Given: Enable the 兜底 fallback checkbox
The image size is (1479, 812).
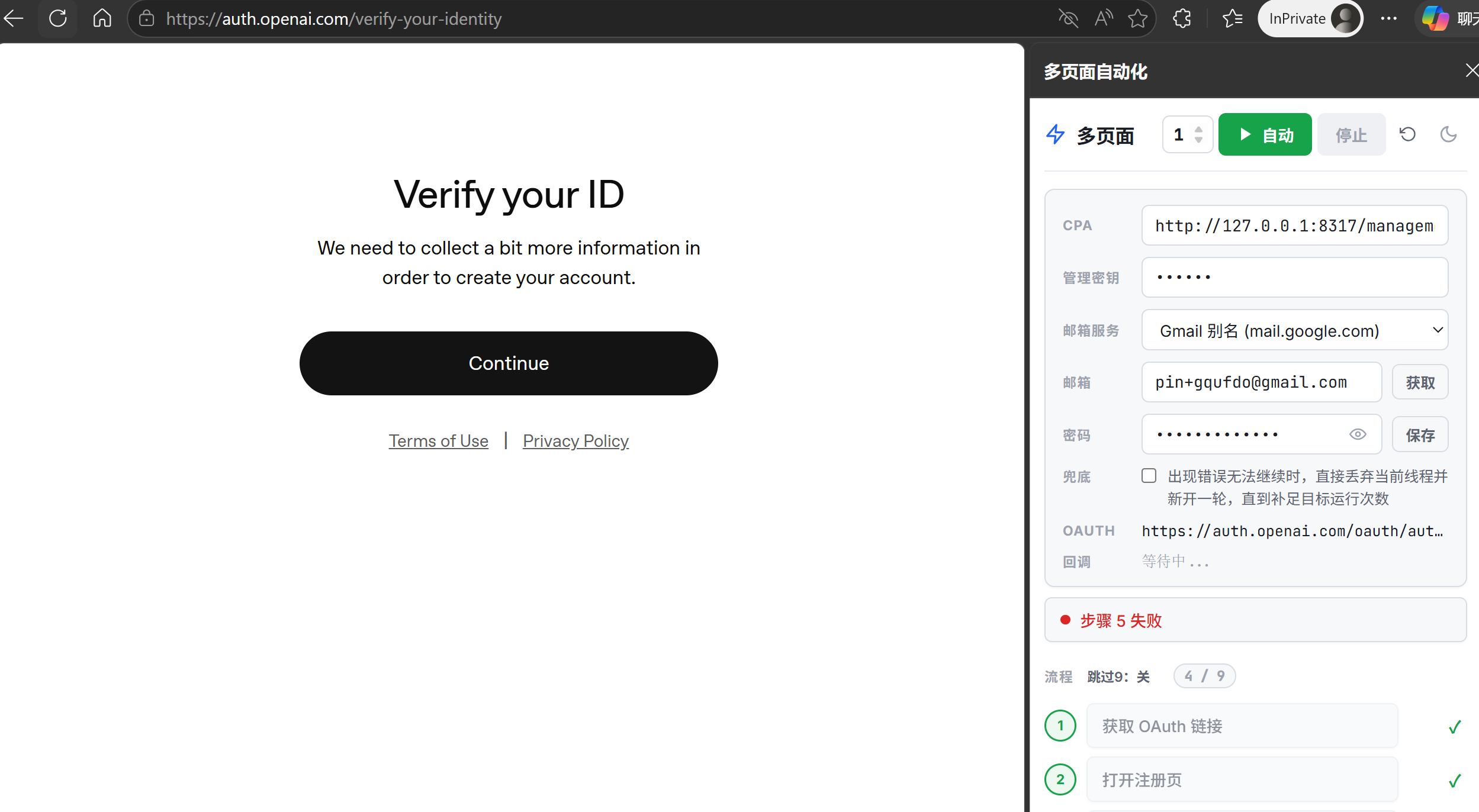Looking at the screenshot, I should [x=1149, y=476].
